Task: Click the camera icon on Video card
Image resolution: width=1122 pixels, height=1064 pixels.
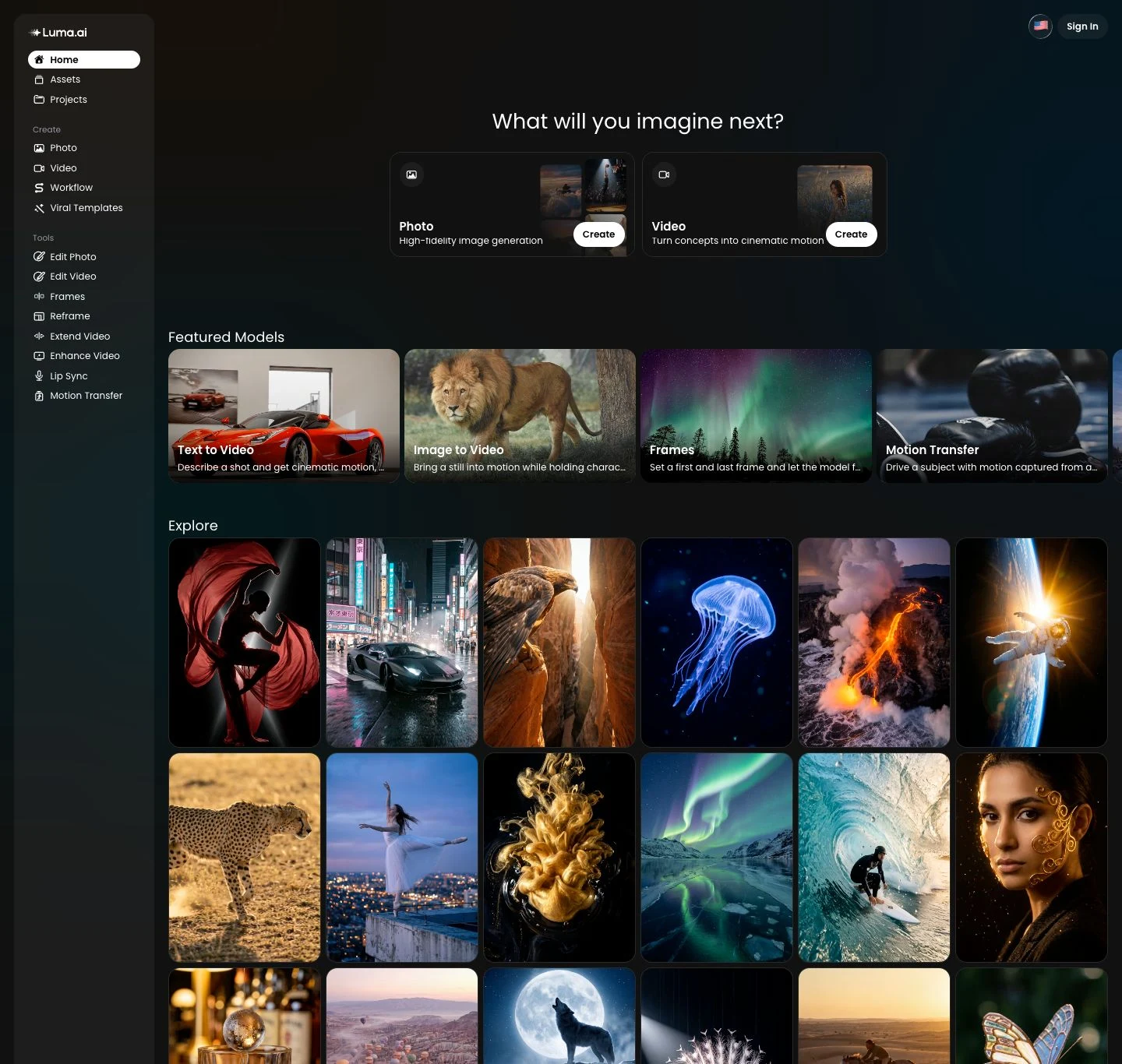Action: (664, 174)
